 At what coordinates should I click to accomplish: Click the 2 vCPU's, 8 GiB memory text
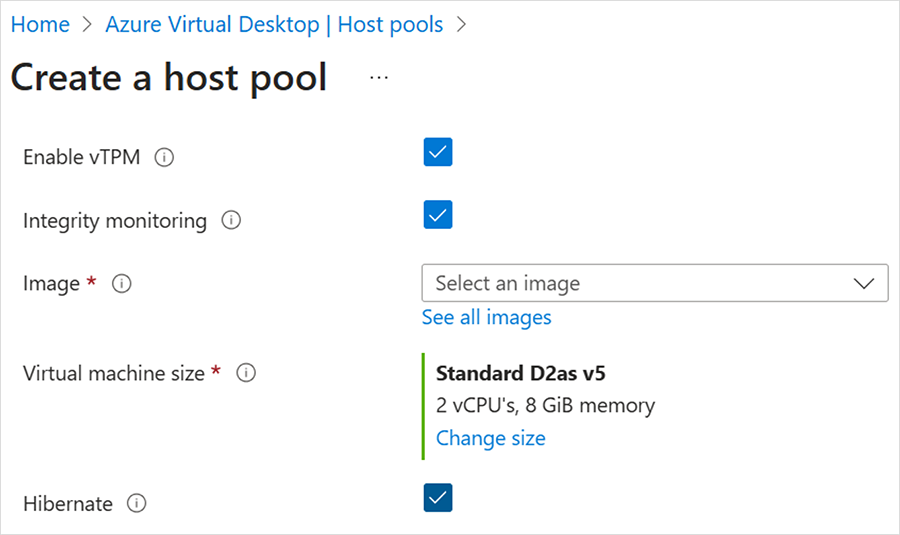tap(545, 406)
